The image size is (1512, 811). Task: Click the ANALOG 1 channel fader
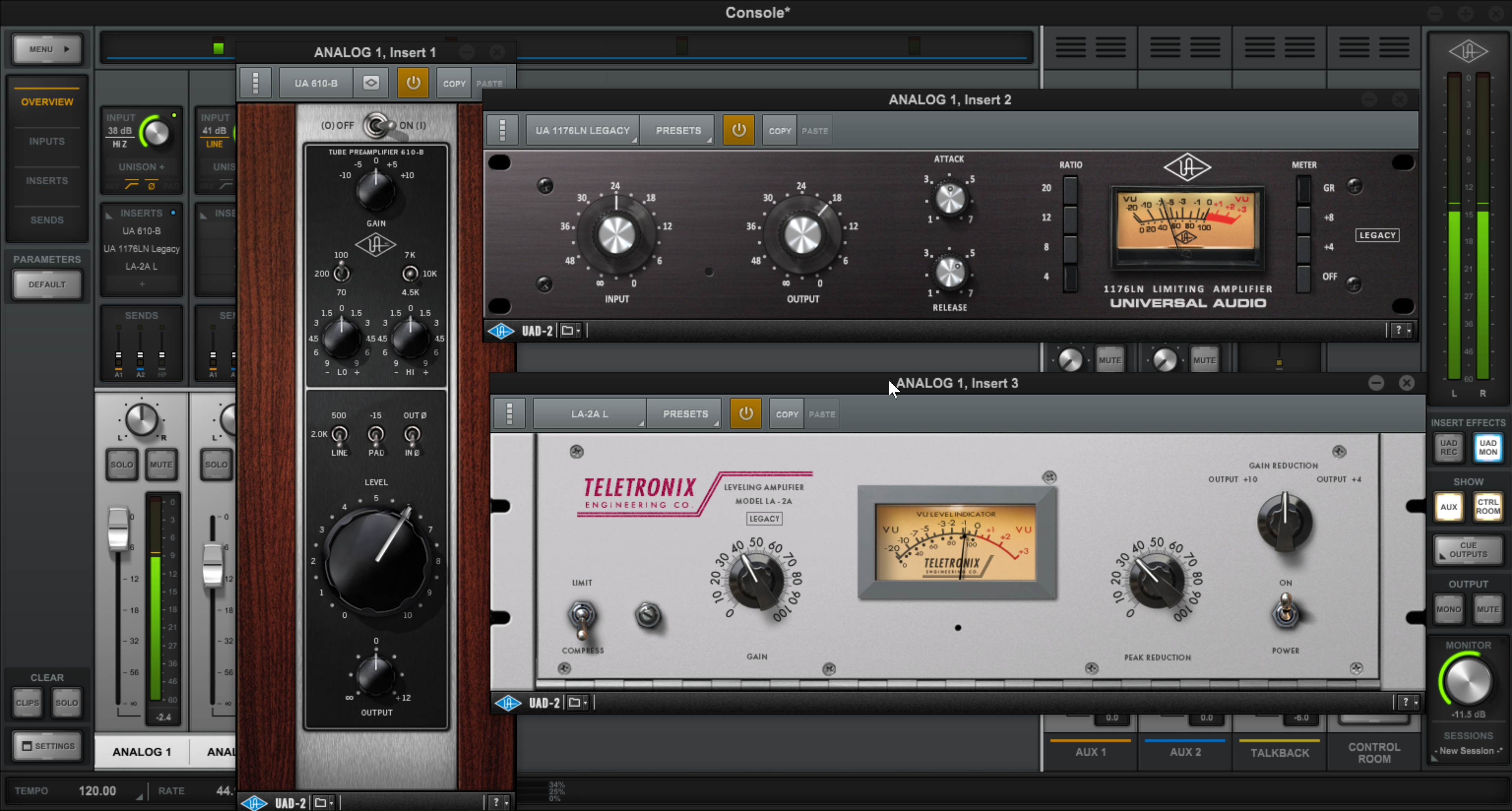[118, 529]
